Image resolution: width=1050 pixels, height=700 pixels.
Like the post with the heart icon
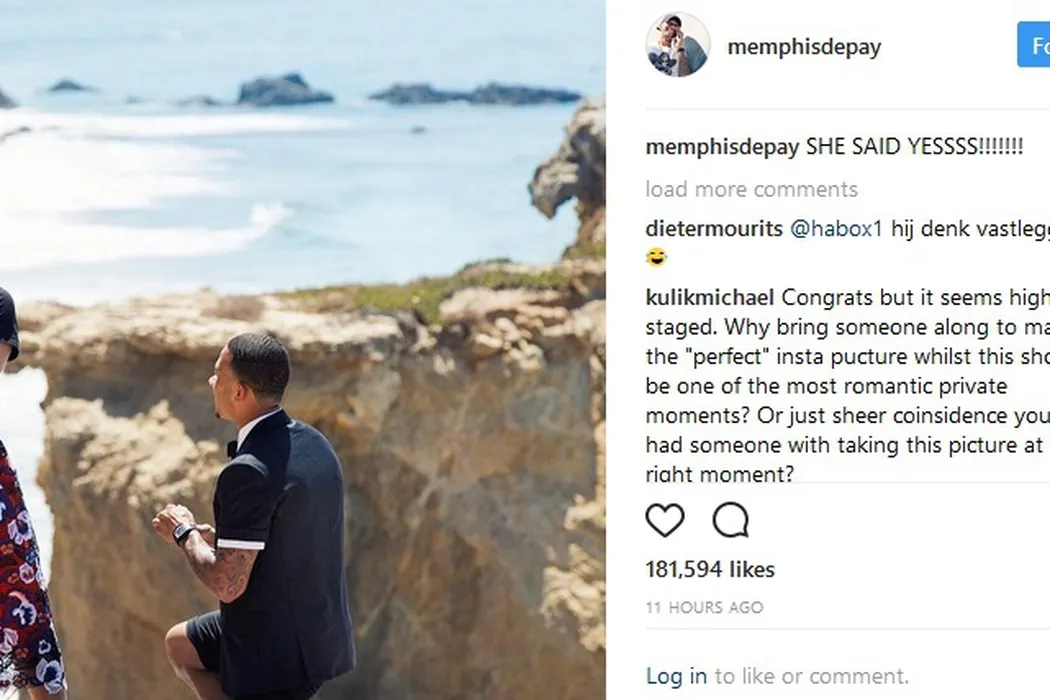coord(665,521)
